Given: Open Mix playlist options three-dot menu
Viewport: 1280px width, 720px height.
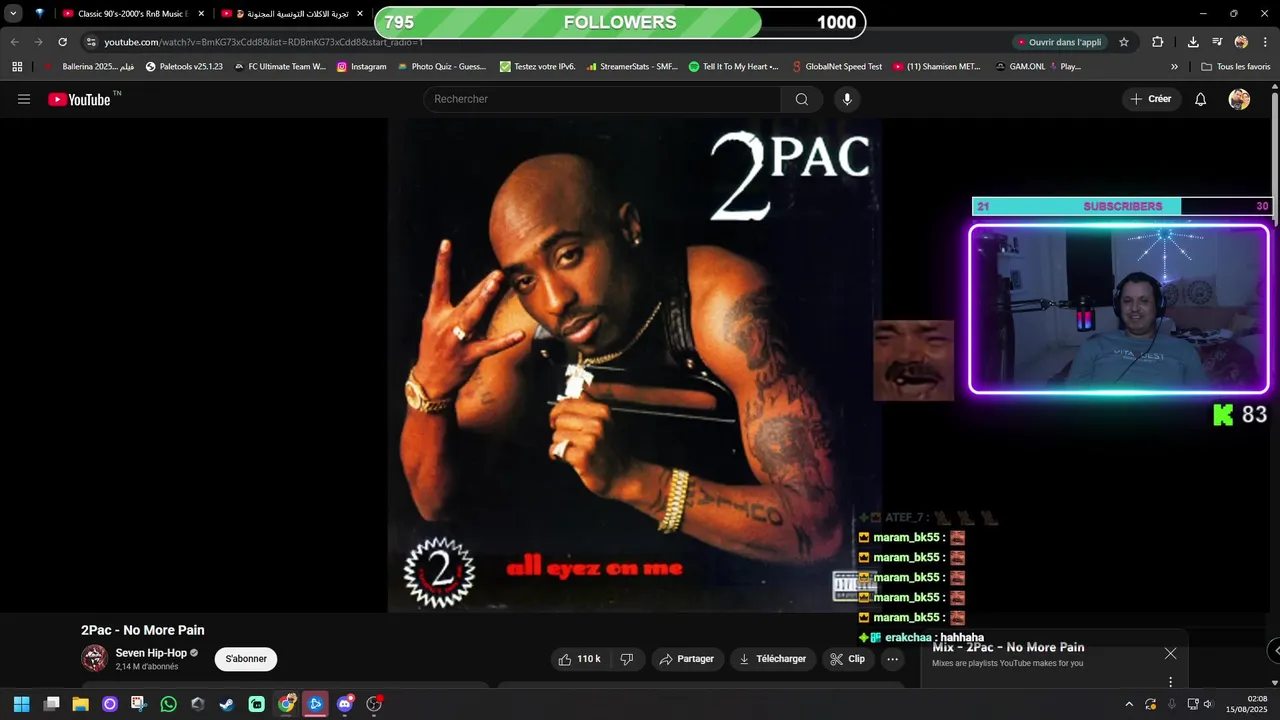Looking at the screenshot, I should [x=1170, y=682].
